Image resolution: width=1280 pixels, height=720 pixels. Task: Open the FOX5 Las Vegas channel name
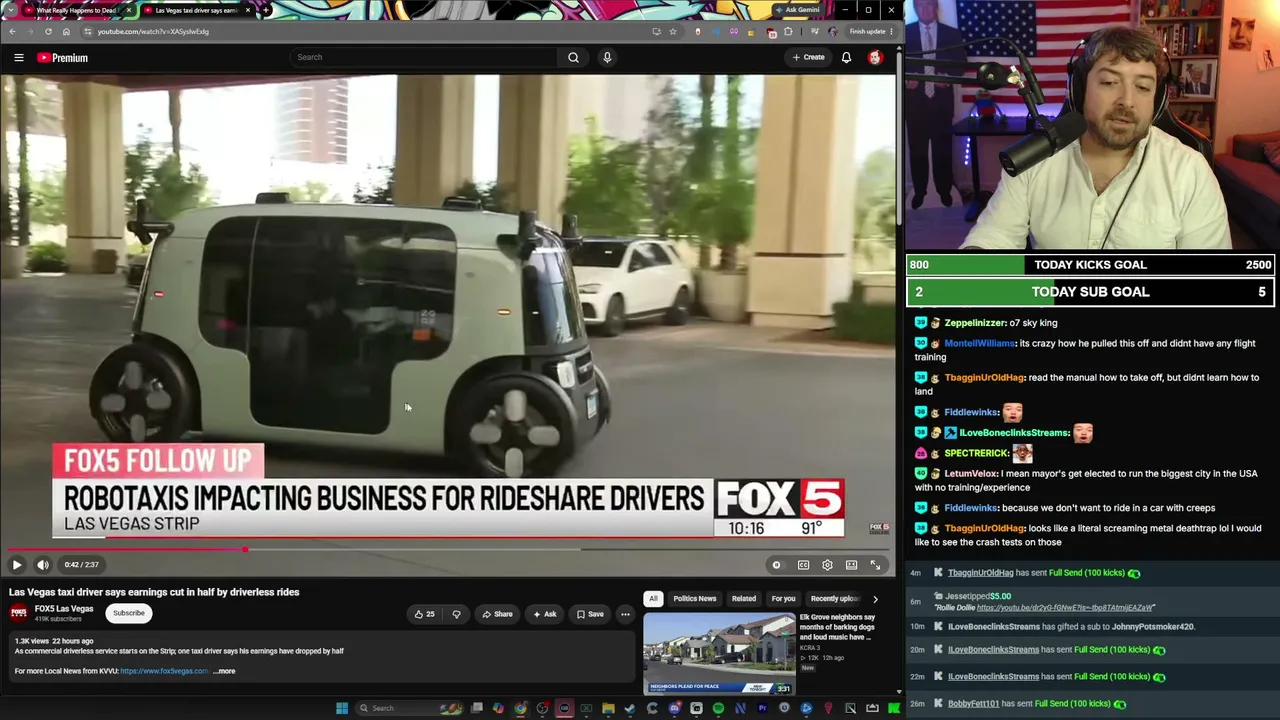tap(64, 609)
